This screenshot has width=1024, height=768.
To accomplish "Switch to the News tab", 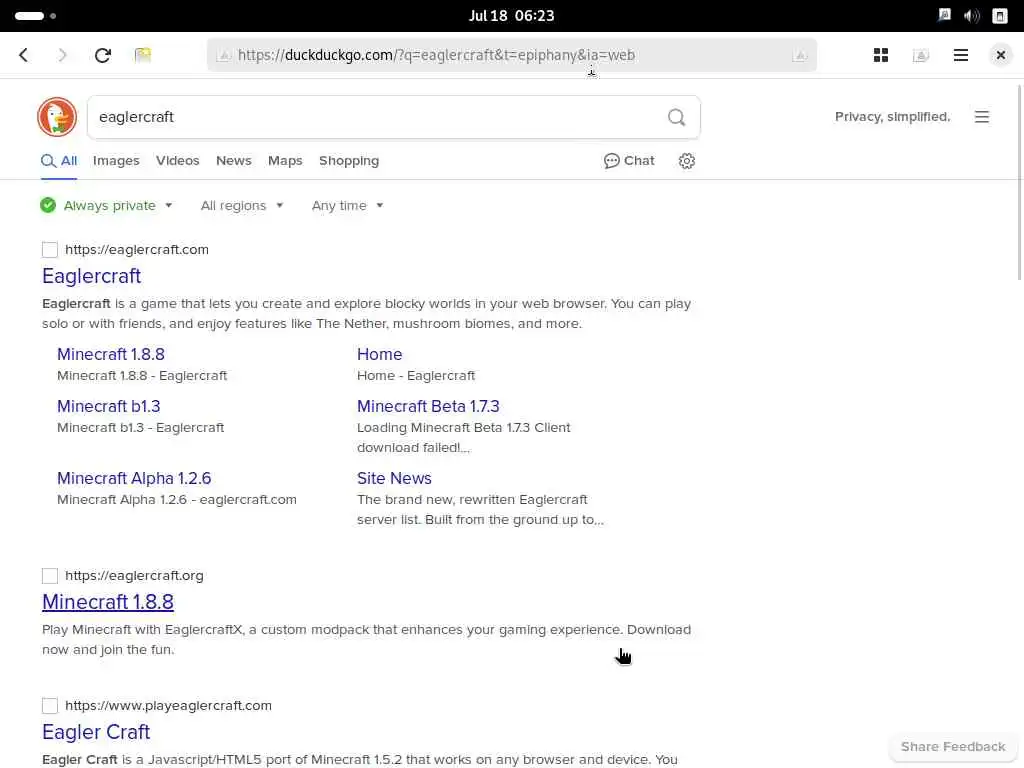I will click(x=234, y=161).
